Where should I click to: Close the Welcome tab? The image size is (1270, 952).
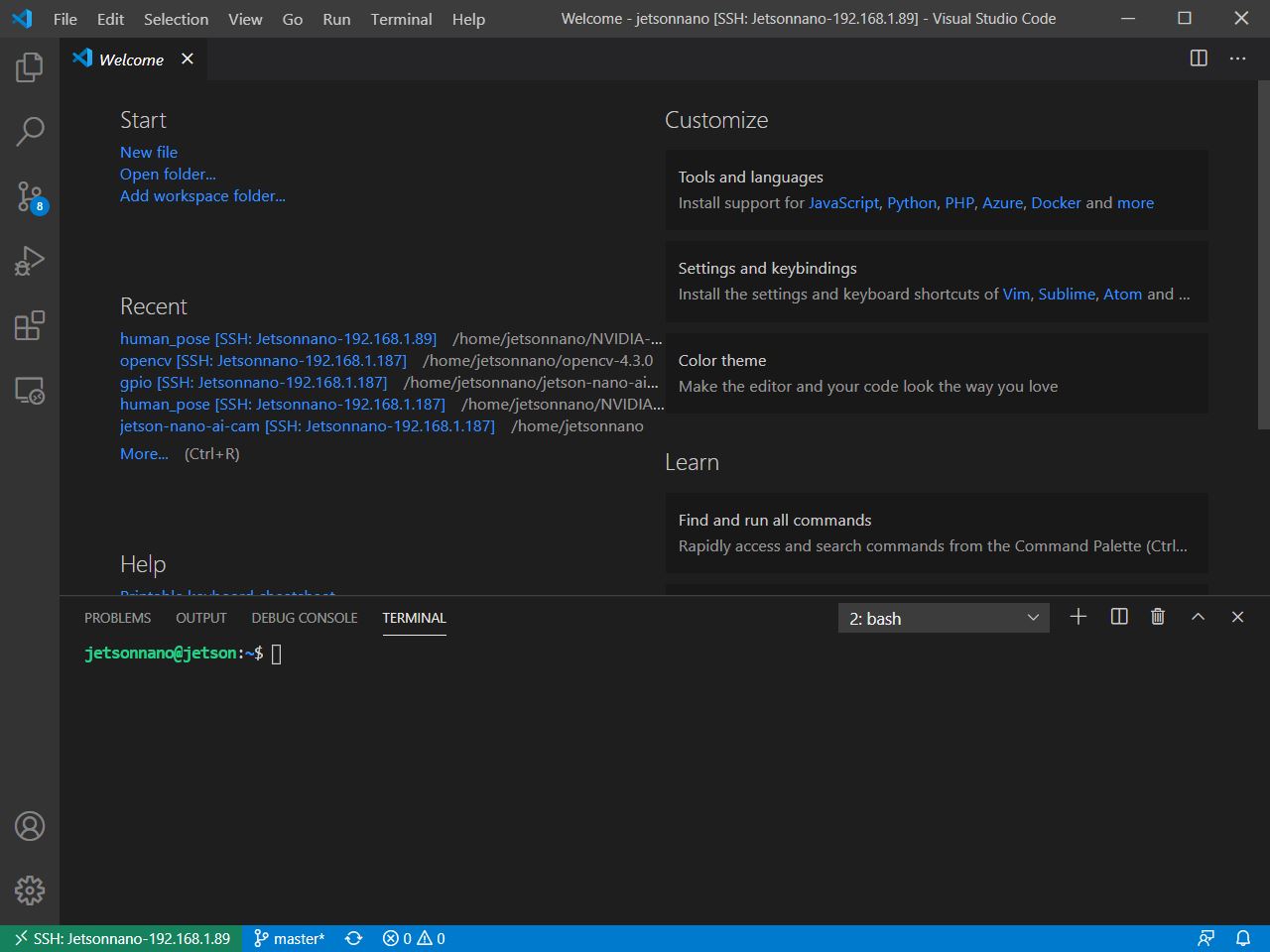click(188, 59)
